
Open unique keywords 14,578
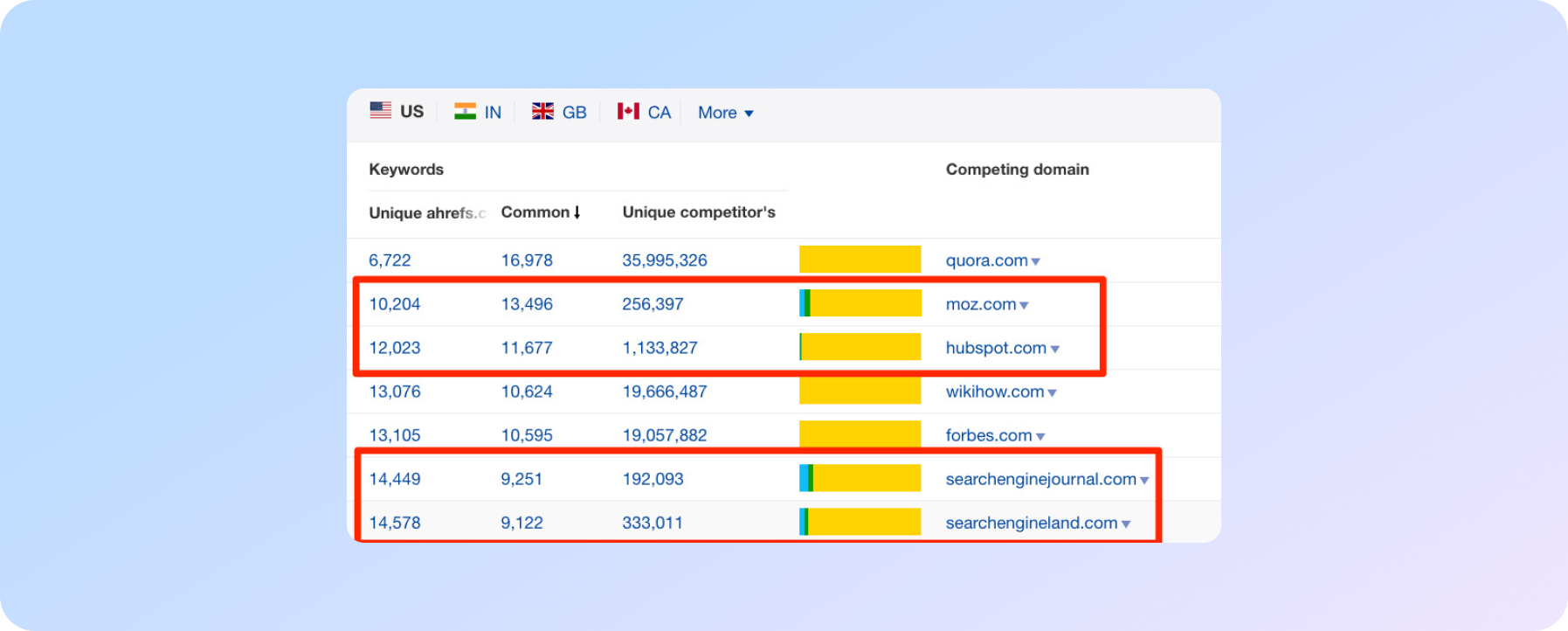(x=395, y=523)
